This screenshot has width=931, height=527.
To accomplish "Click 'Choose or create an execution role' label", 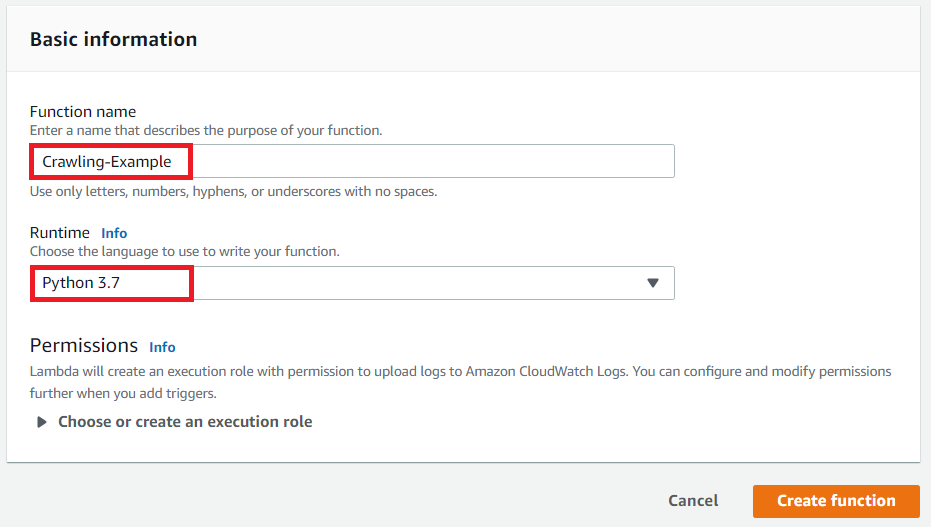I will pyautogui.click(x=185, y=422).
